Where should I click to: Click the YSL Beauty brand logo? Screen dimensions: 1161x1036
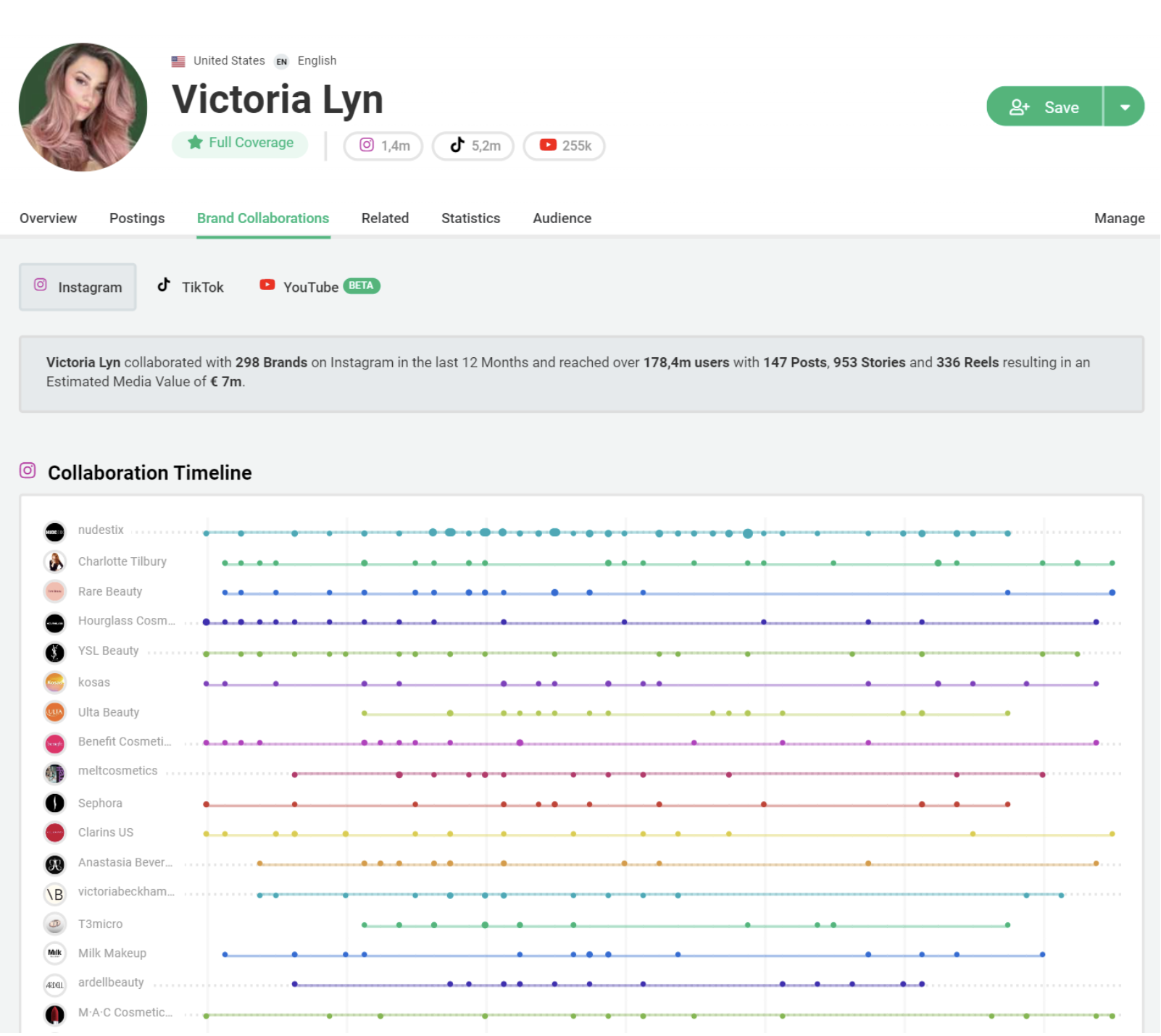pos(54,651)
